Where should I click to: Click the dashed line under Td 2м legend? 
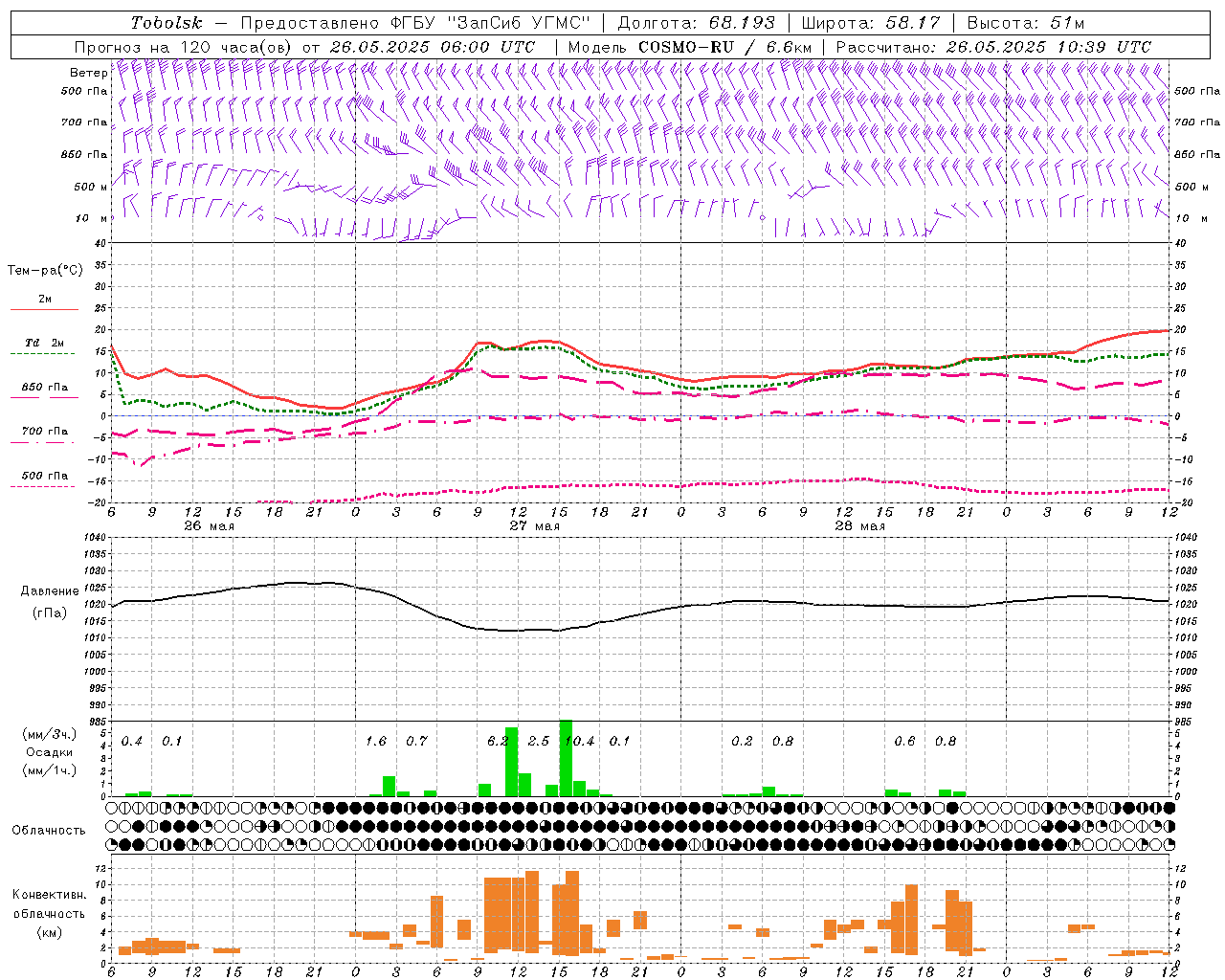pyautogui.click(x=43, y=354)
